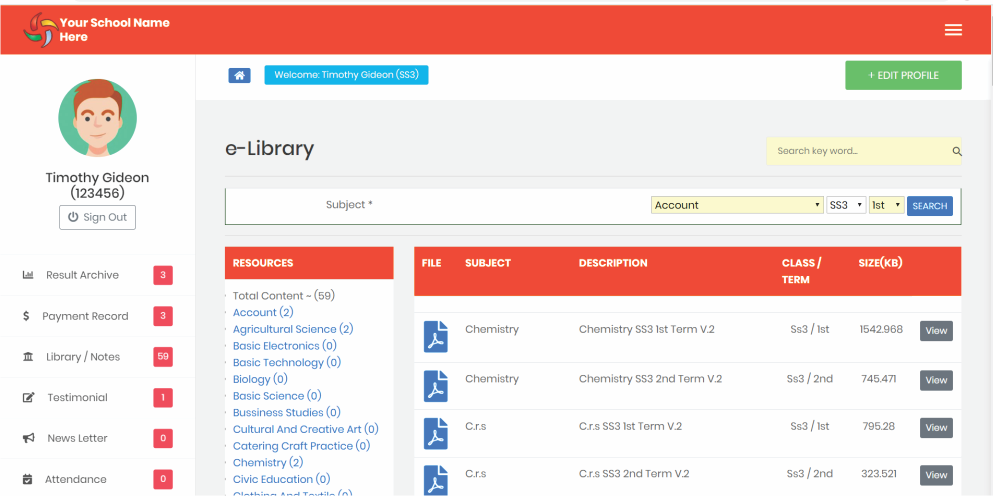The image size is (993, 496).
Task: Open PDF icon for C.r.s SS3 1st Term
Action: (435, 433)
